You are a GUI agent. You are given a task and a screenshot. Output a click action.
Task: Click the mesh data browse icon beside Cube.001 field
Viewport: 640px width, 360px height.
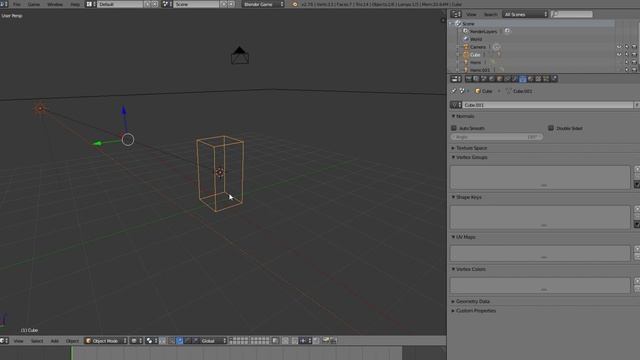tap(456, 105)
